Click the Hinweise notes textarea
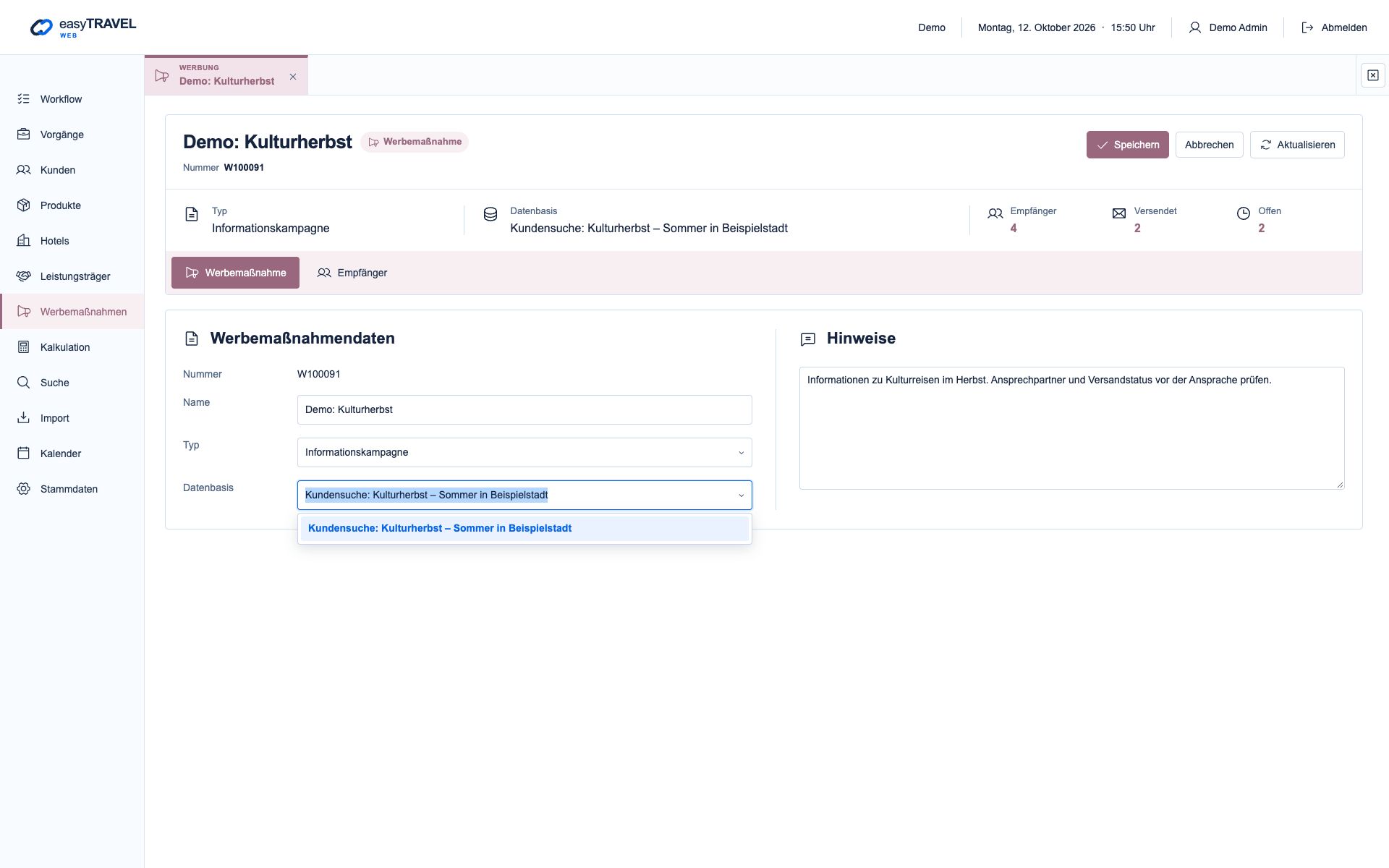 [x=1071, y=428]
